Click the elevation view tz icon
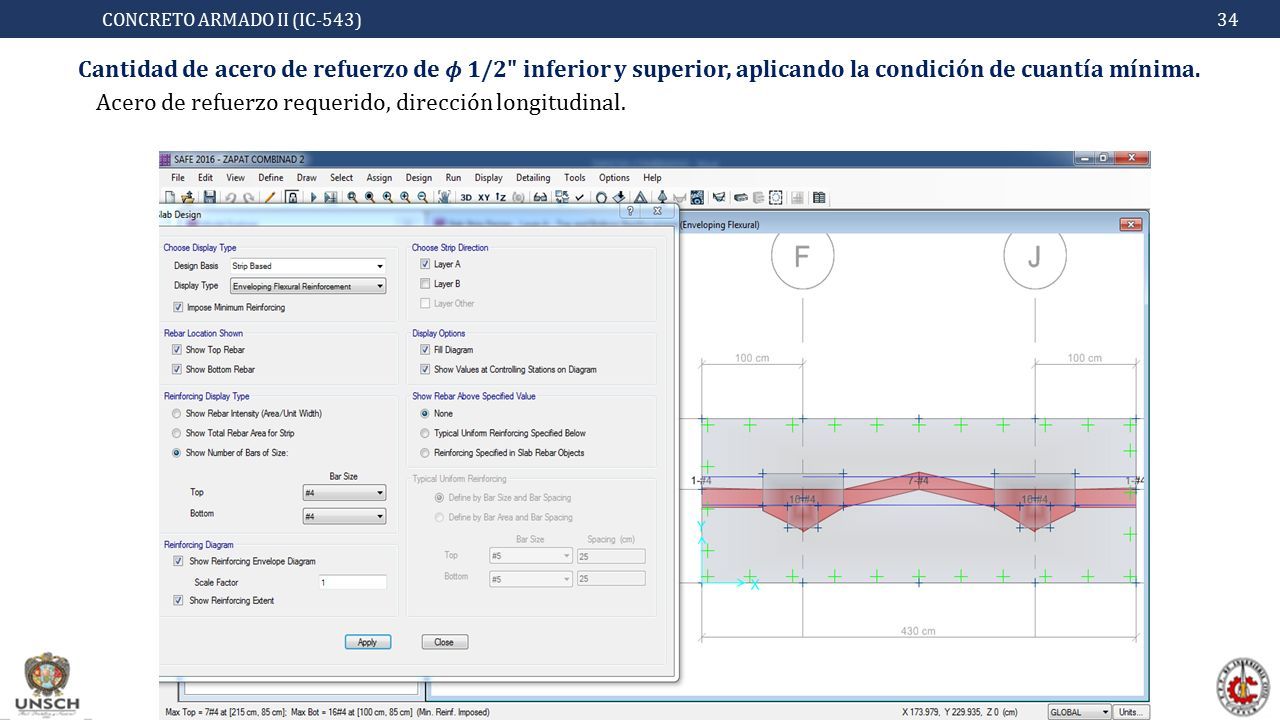The width and height of the screenshot is (1280, 720). (501, 197)
